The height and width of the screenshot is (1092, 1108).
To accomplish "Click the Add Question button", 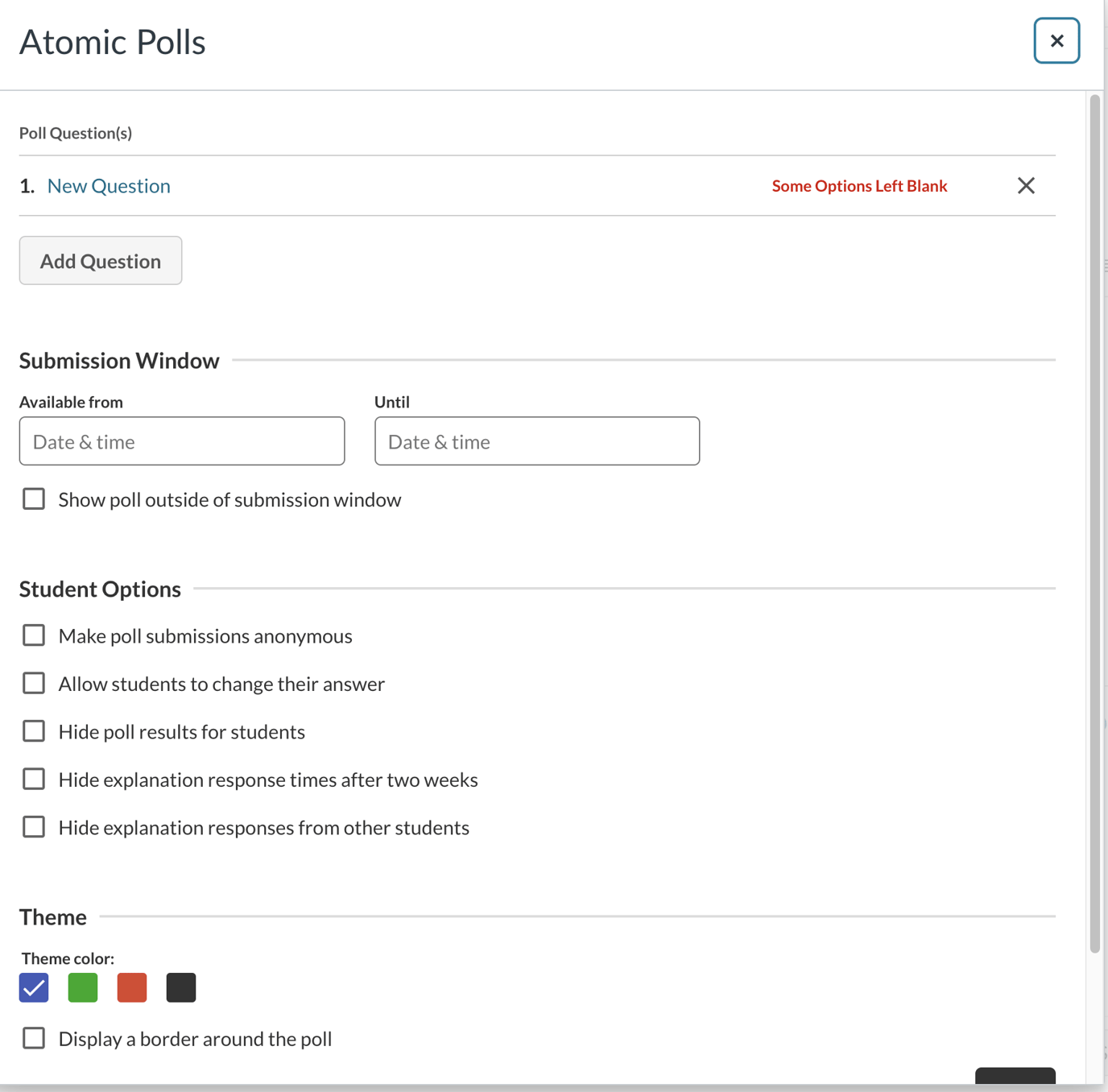I will [x=101, y=261].
